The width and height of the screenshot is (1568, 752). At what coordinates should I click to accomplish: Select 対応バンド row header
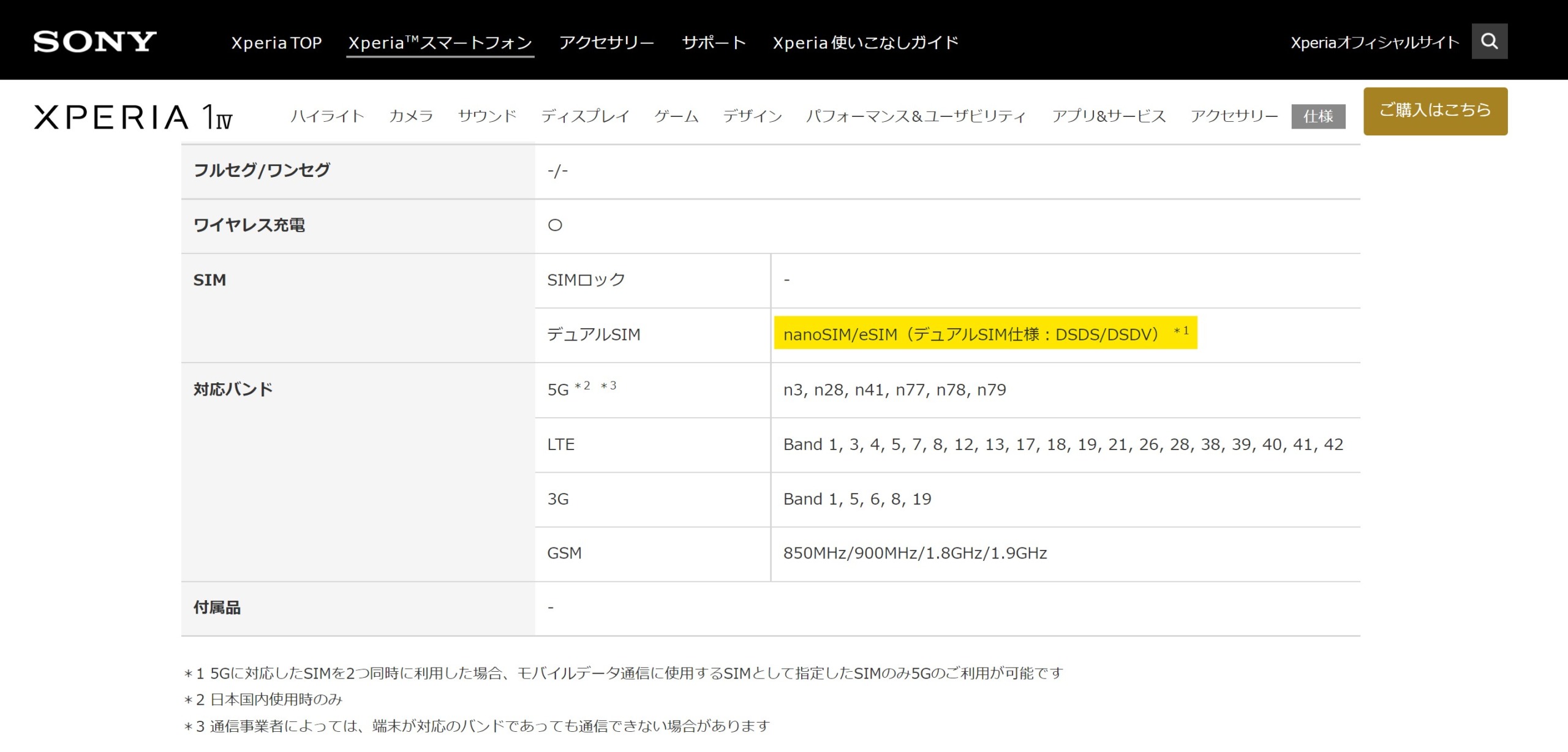click(x=233, y=389)
